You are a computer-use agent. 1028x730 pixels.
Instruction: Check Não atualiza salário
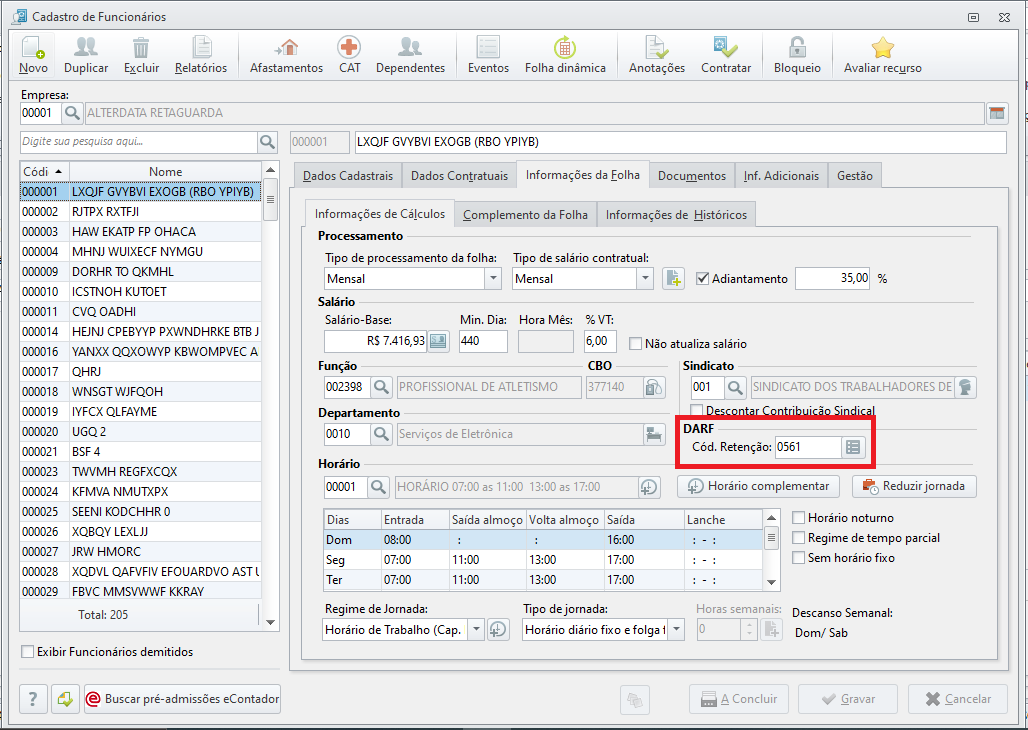(x=635, y=344)
